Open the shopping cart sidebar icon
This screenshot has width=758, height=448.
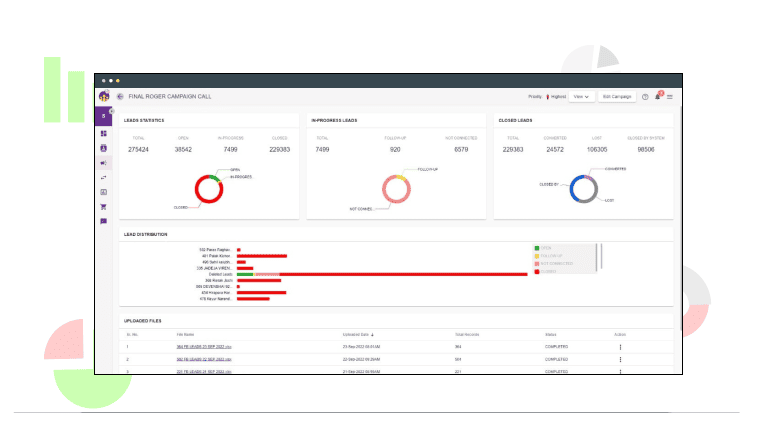(103, 207)
